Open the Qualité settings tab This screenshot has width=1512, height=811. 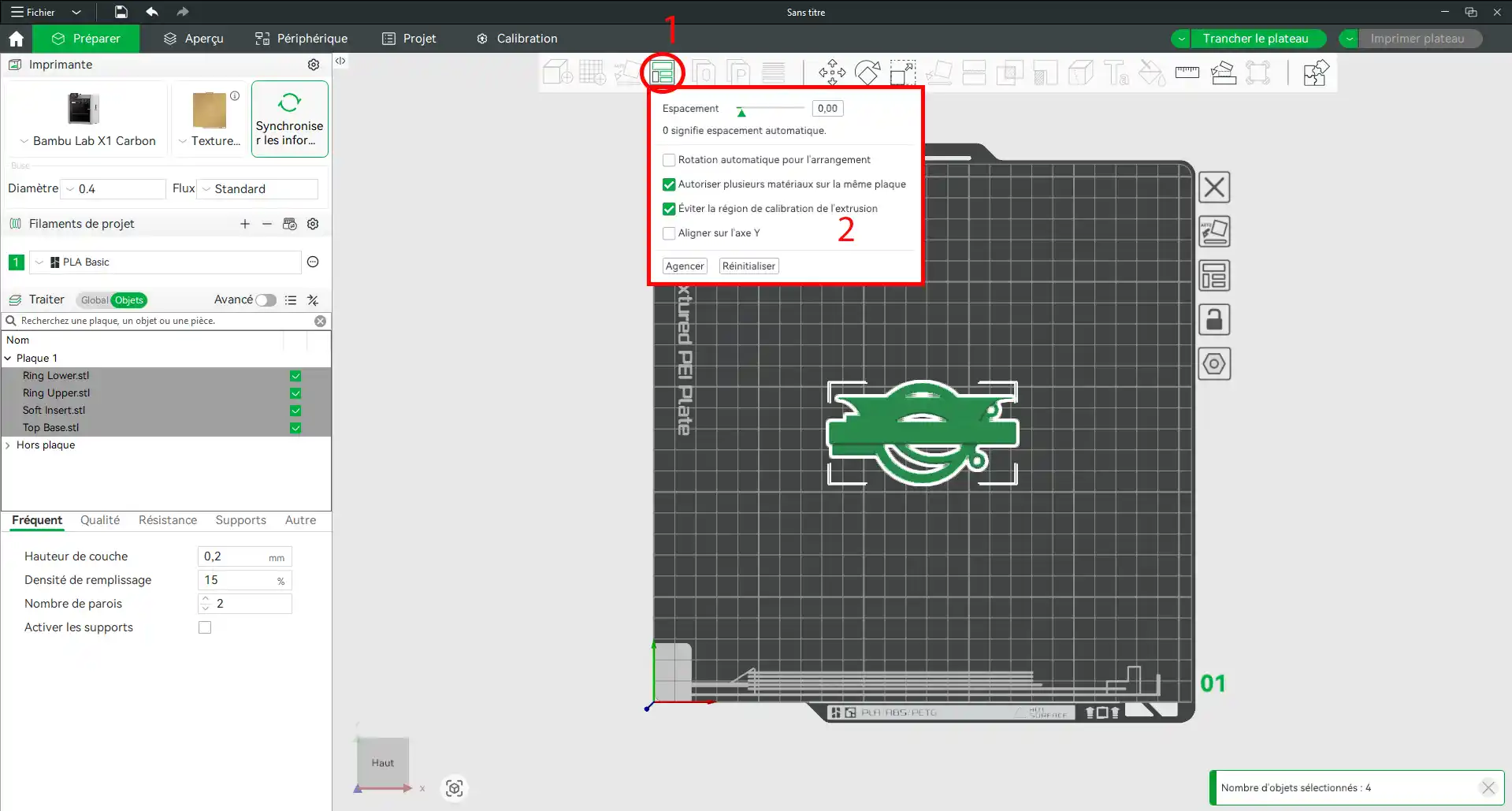coord(100,520)
